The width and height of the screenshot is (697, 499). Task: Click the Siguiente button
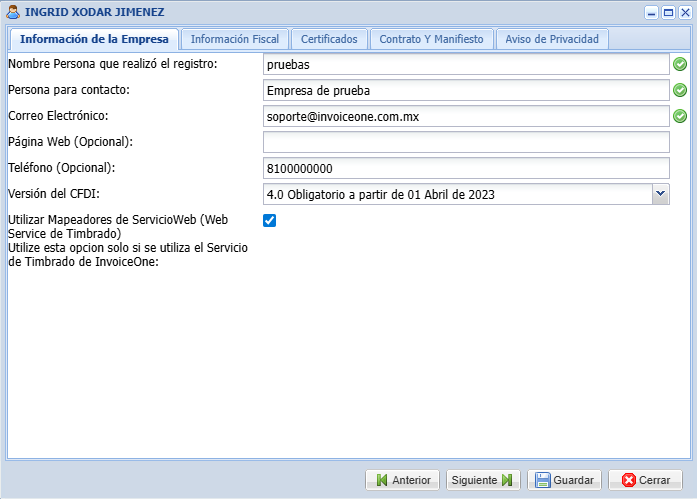click(x=482, y=480)
